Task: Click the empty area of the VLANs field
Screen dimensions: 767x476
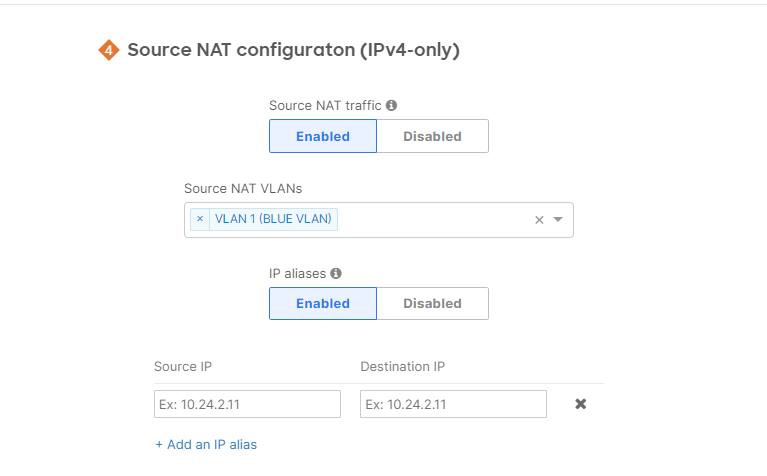Action: coord(430,220)
